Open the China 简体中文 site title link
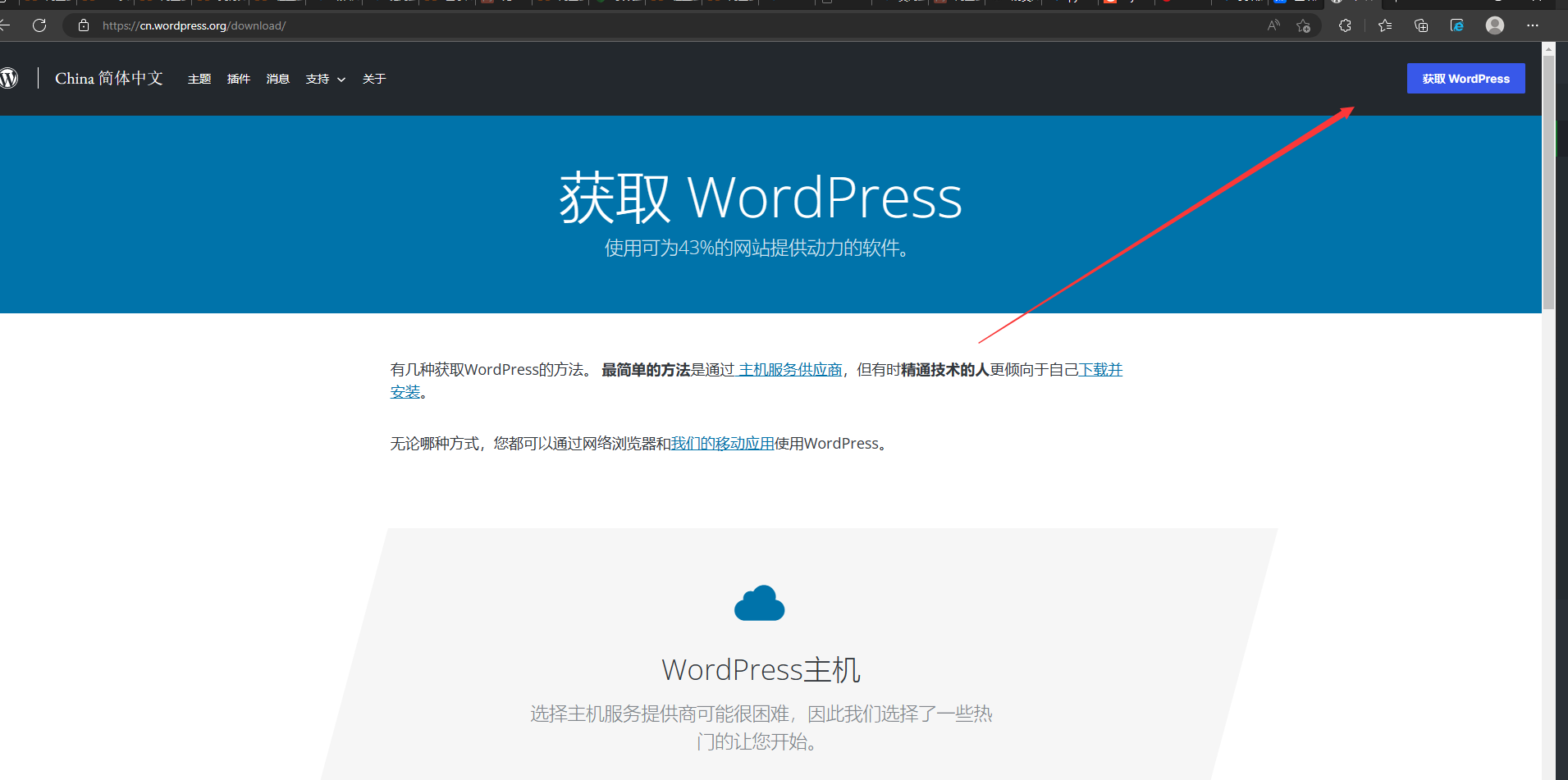The width and height of the screenshot is (1568, 780). click(x=109, y=78)
